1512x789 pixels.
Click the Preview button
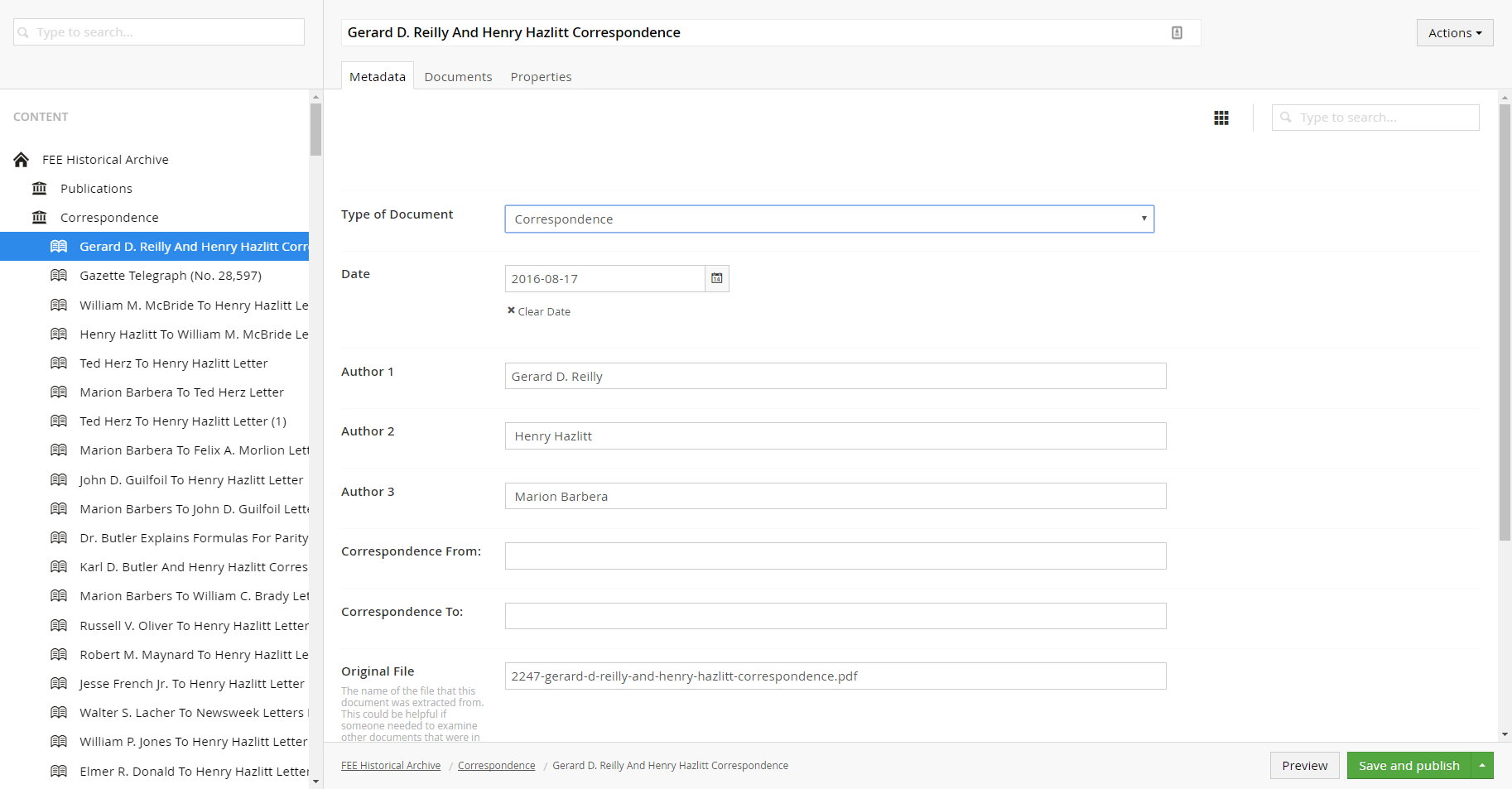pos(1304,766)
